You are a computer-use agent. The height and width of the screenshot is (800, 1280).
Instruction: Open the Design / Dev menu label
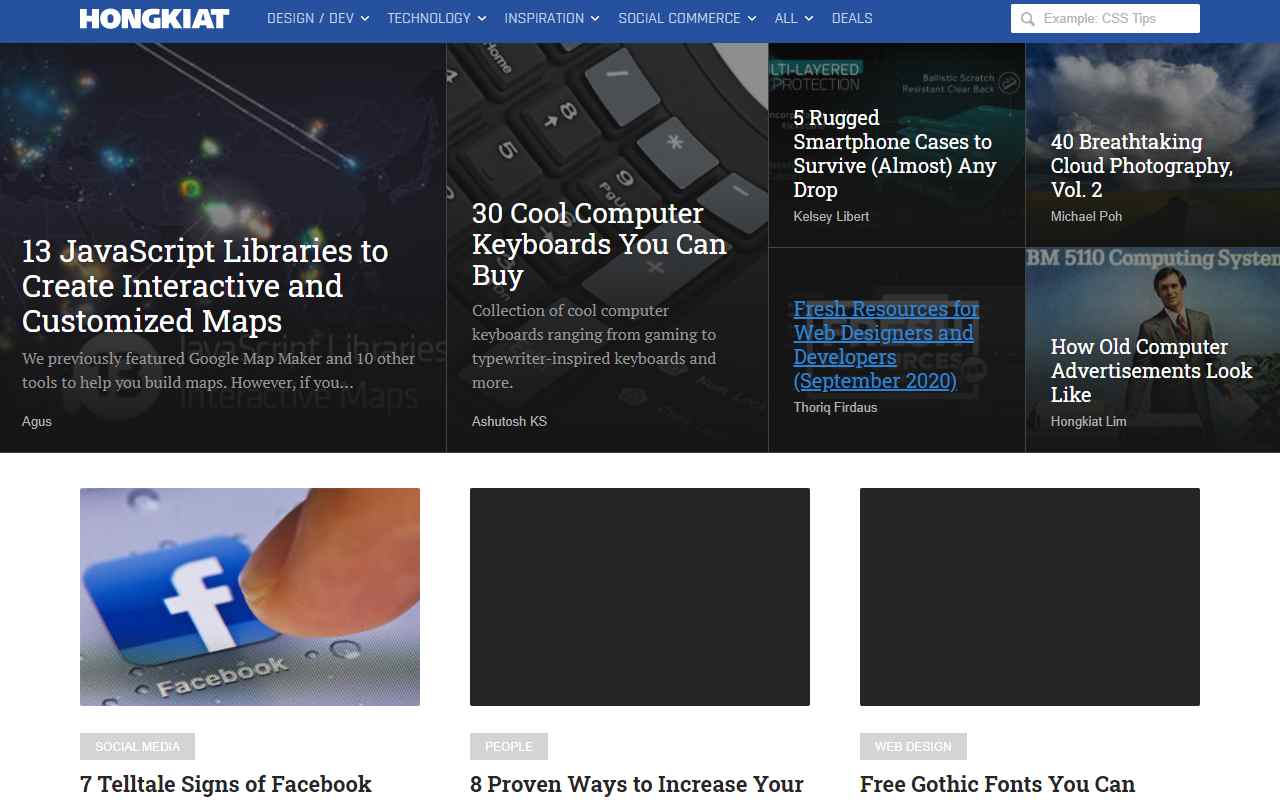pos(310,18)
